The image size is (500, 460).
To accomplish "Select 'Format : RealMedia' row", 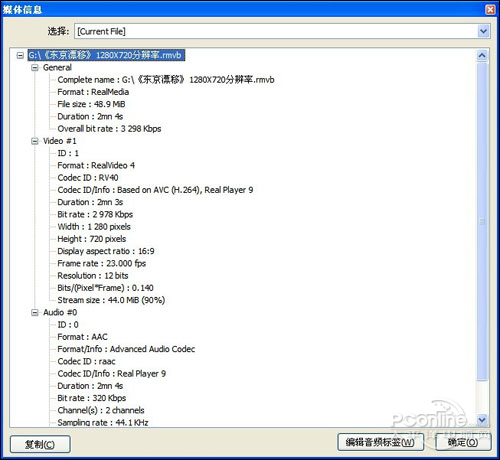I will point(93,92).
